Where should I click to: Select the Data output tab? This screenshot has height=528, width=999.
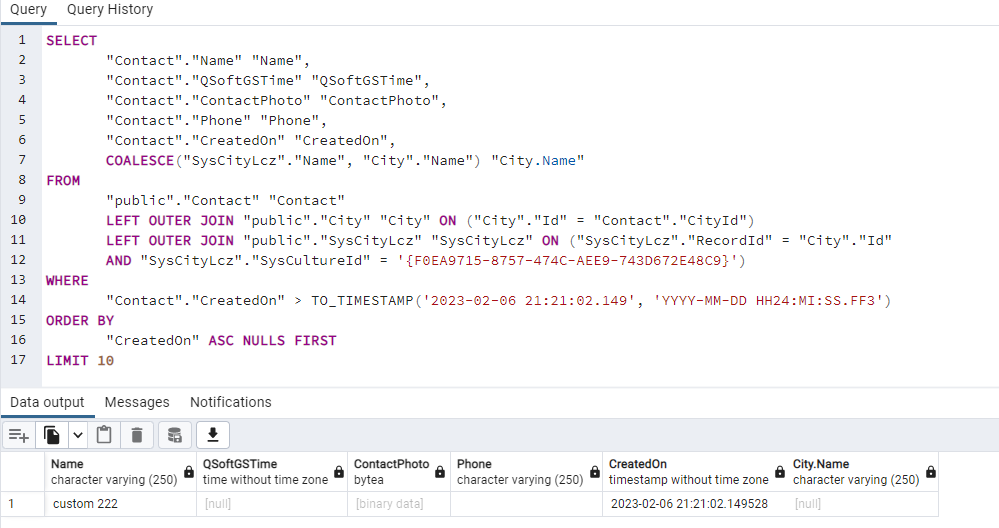(47, 403)
